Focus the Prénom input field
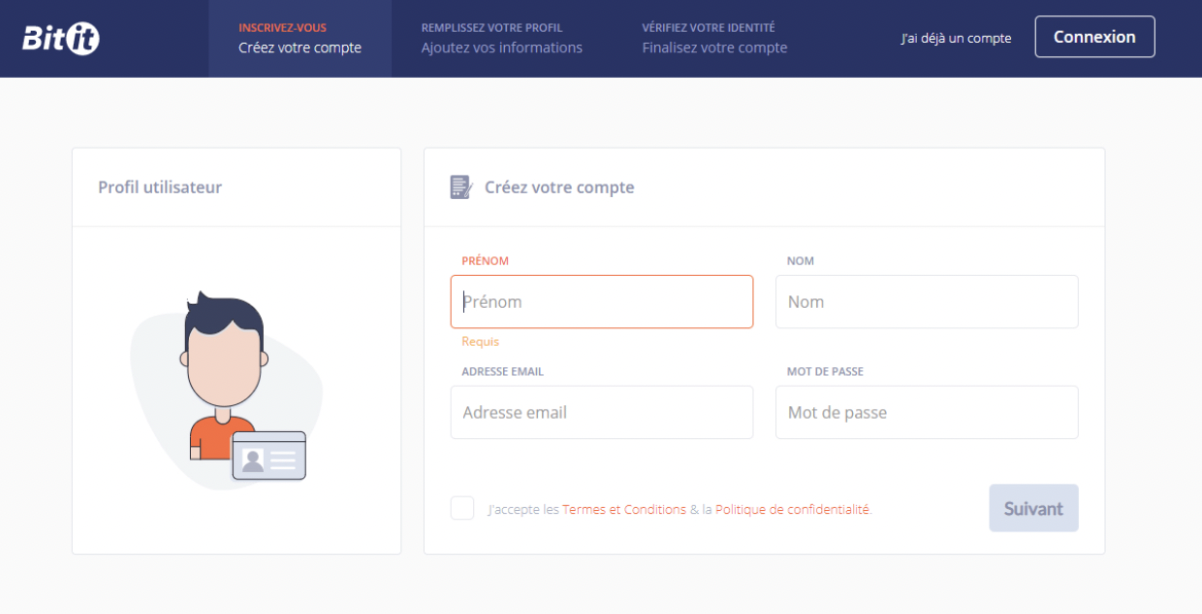This screenshot has width=1202, height=614. (602, 302)
